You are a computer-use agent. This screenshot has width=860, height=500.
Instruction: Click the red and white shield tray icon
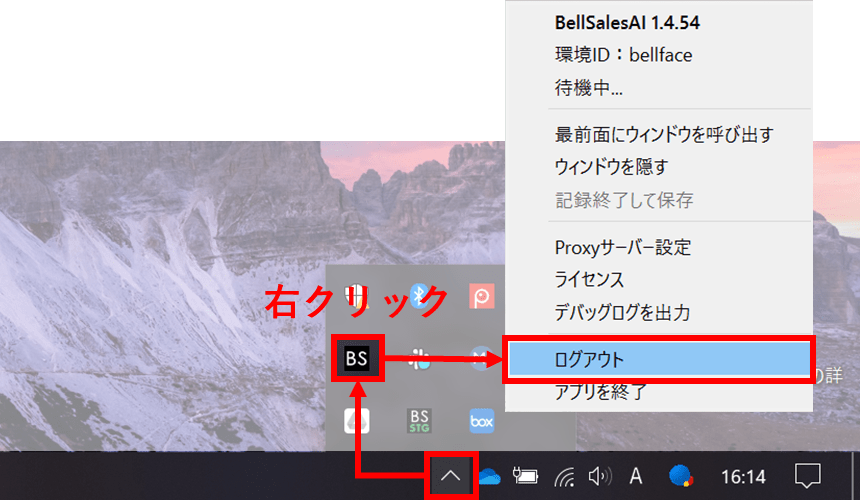(357, 296)
